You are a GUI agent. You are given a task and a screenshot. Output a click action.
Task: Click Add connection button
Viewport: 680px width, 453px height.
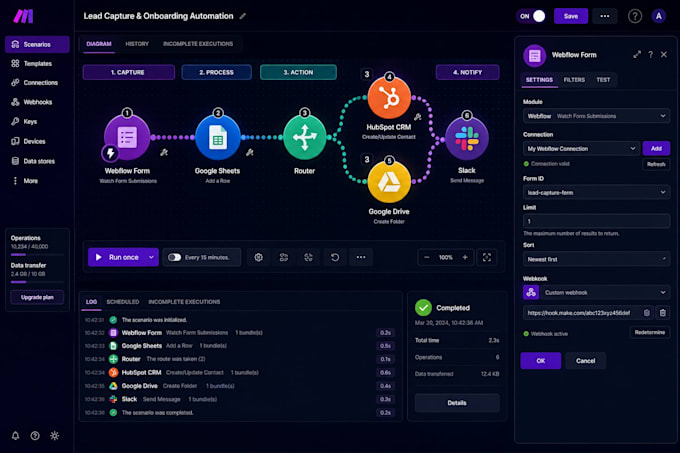coord(656,149)
